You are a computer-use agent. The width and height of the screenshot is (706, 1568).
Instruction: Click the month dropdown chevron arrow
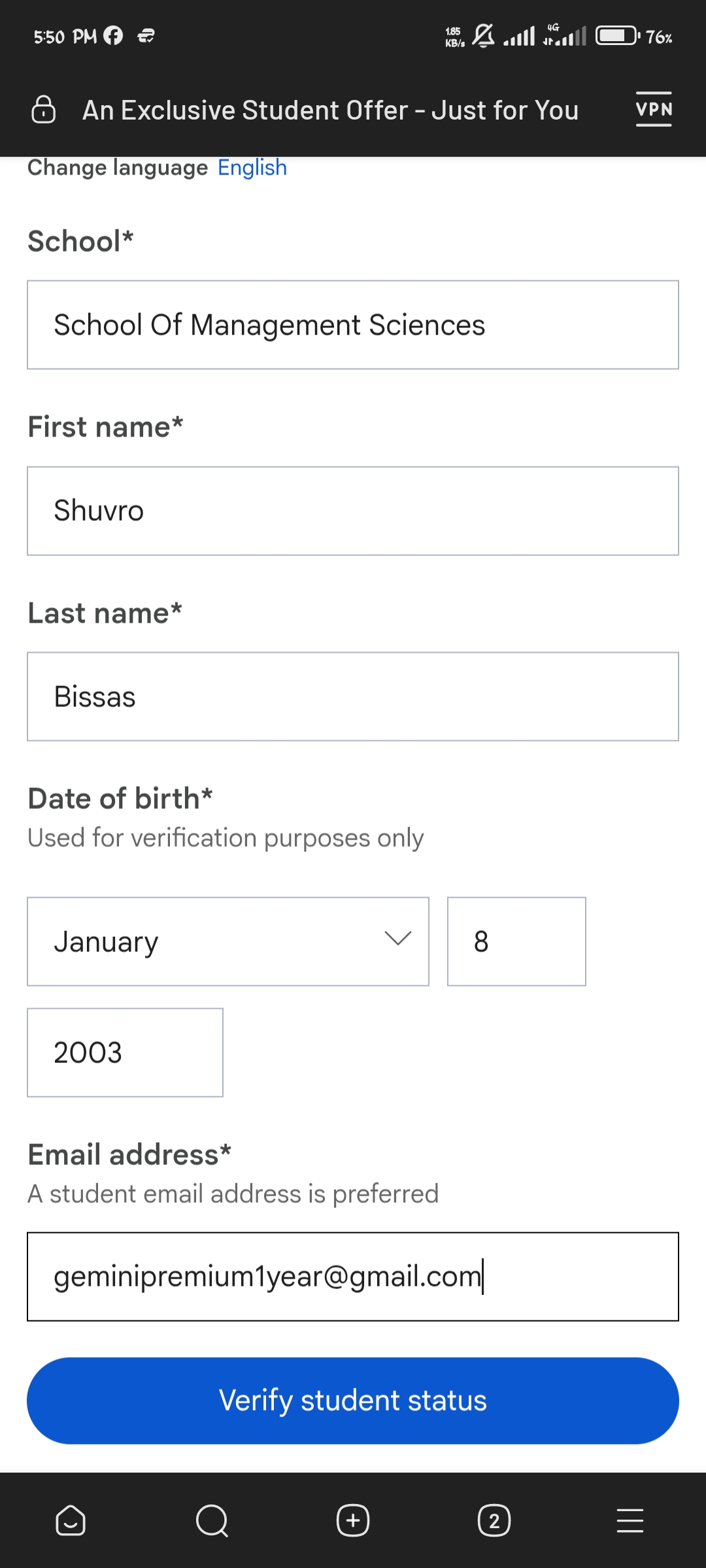(x=397, y=939)
